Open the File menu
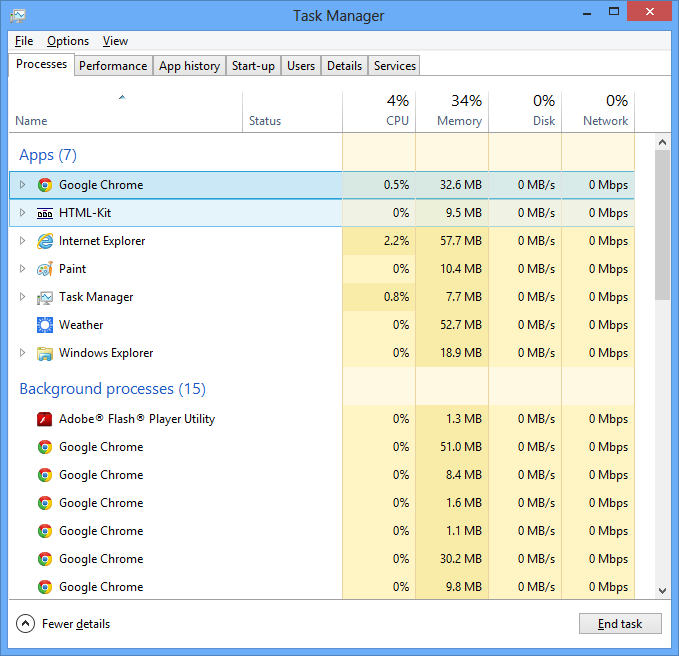Image resolution: width=679 pixels, height=656 pixels. coord(24,41)
